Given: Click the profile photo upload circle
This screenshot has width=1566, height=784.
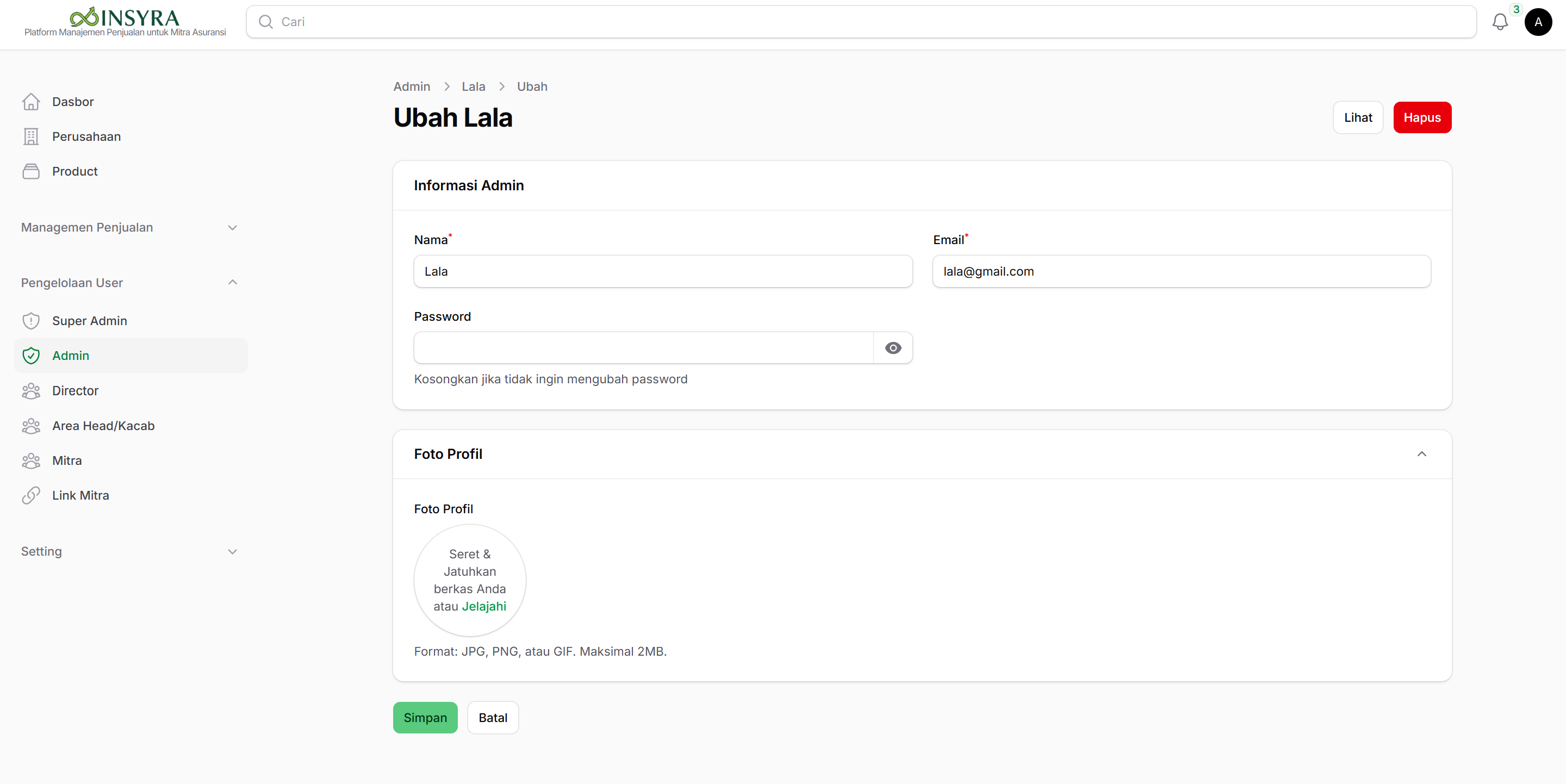Looking at the screenshot, I should point(470,581).
